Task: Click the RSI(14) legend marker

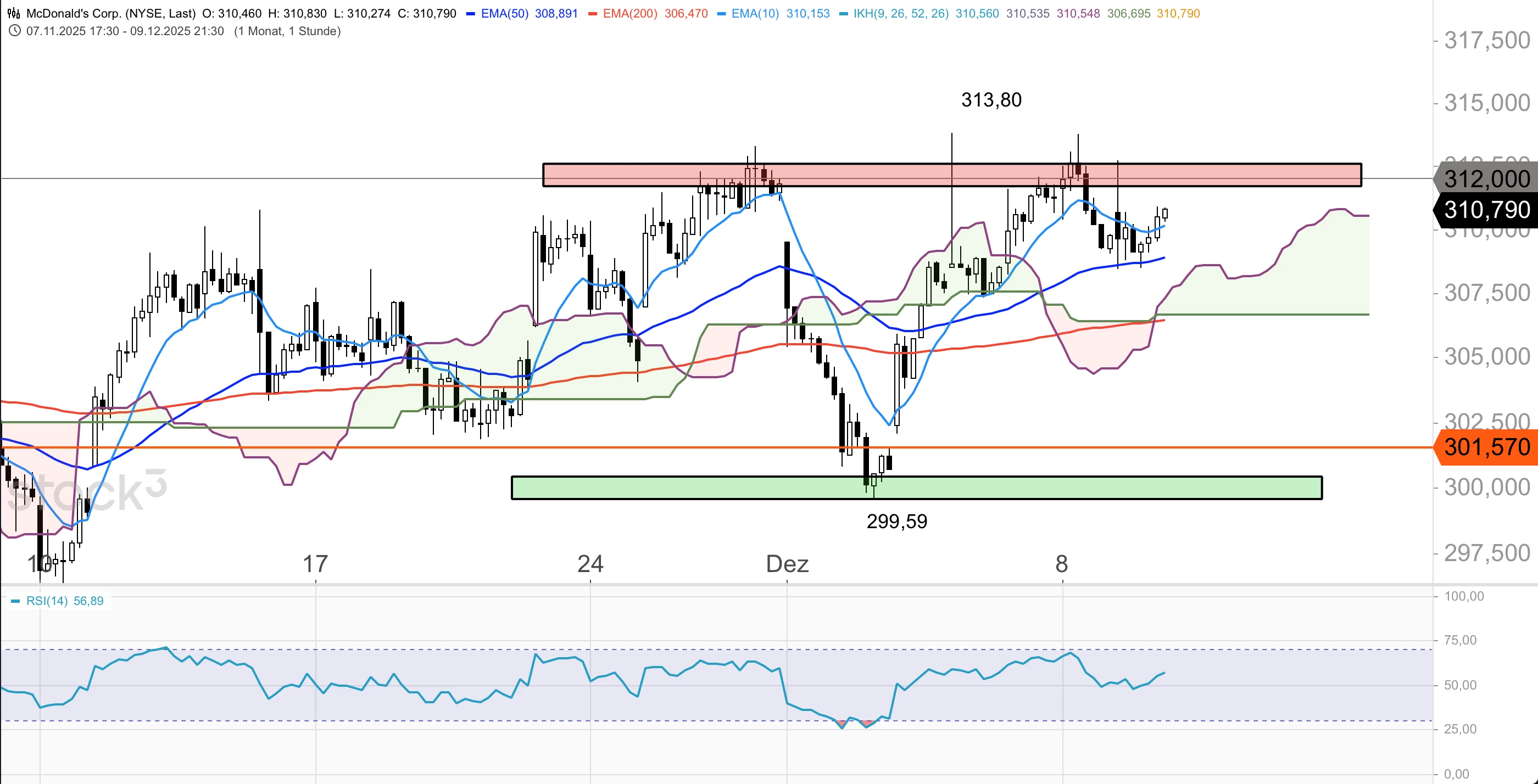Action: [x=15, y=601]
